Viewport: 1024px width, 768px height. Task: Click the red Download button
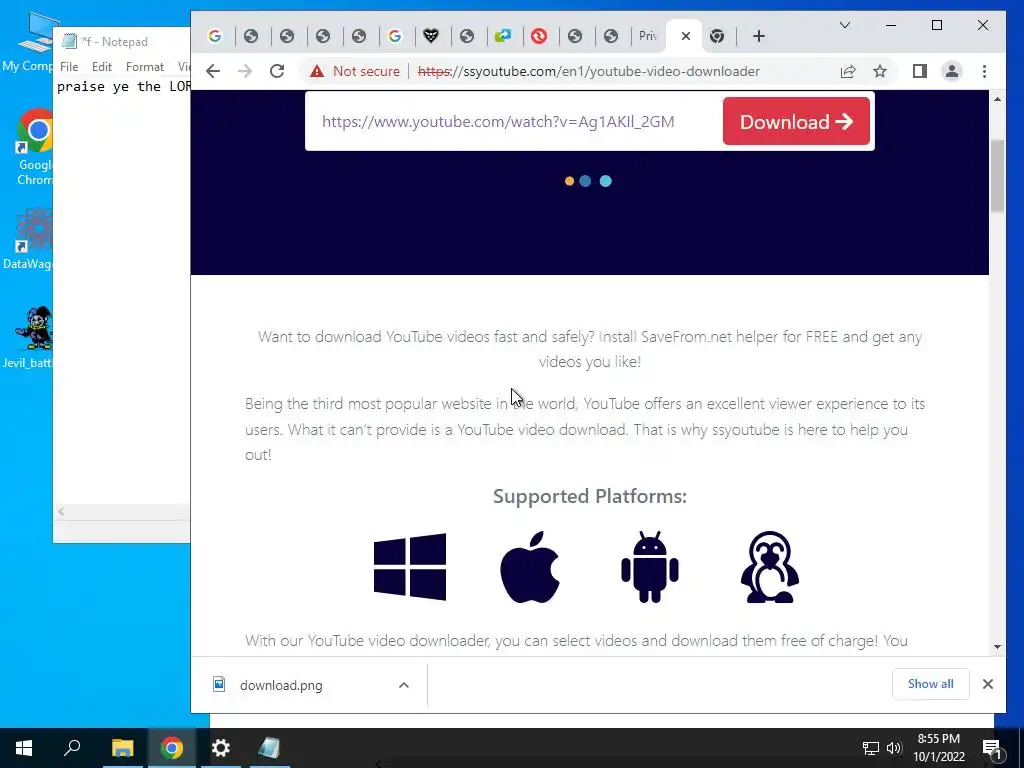(796, 121)
